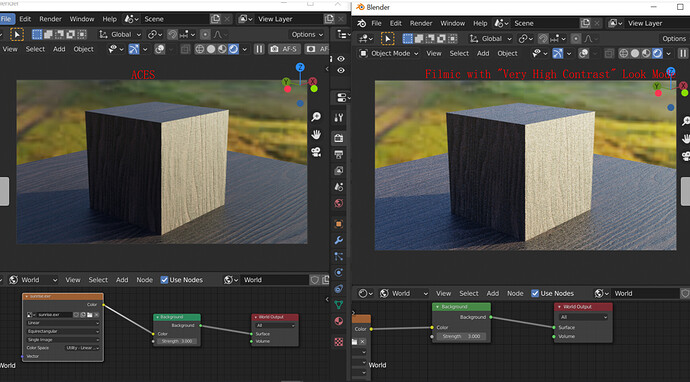Toggle the top eye visibility icon in outliner
690x382 pixels.
pyautogui.click(x=341, y=59)
